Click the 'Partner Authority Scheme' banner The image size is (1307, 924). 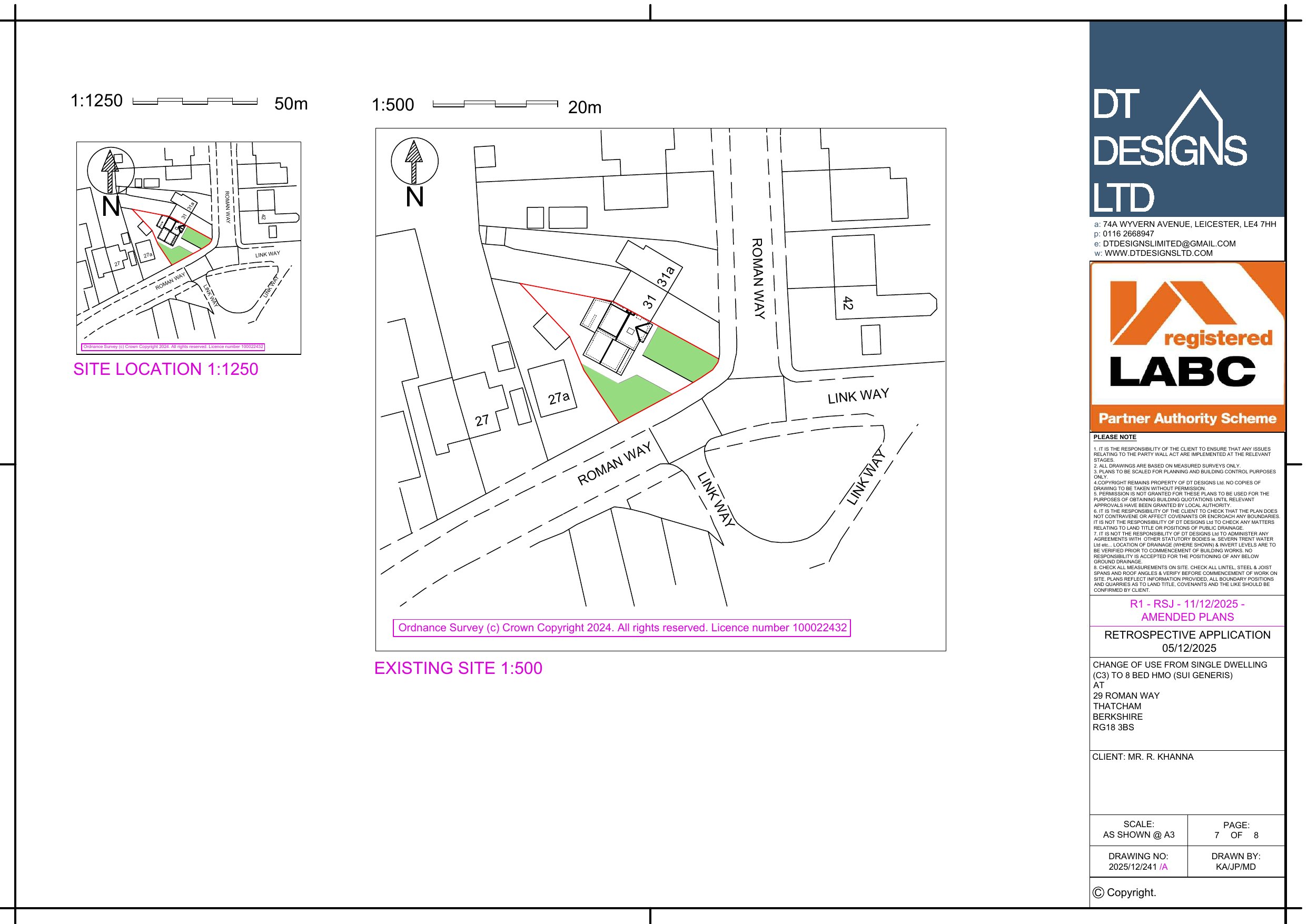tap(1187, 419)
